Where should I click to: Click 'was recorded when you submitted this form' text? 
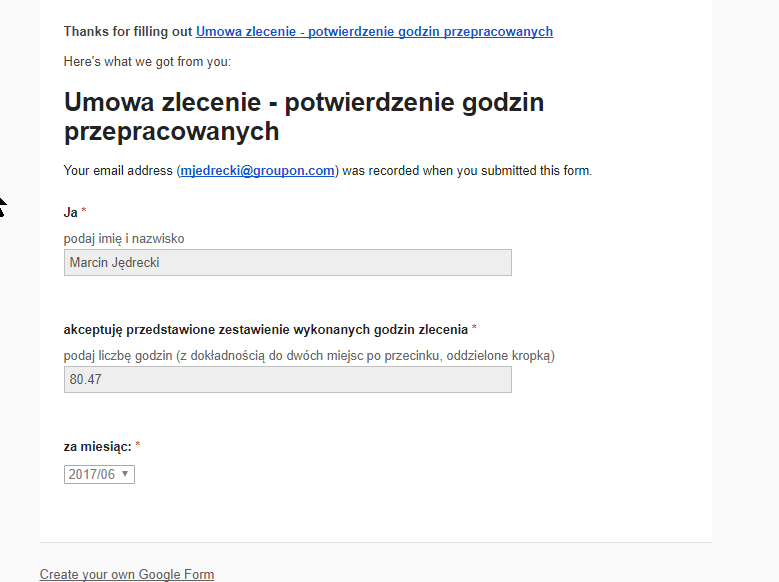coord(467,171)
